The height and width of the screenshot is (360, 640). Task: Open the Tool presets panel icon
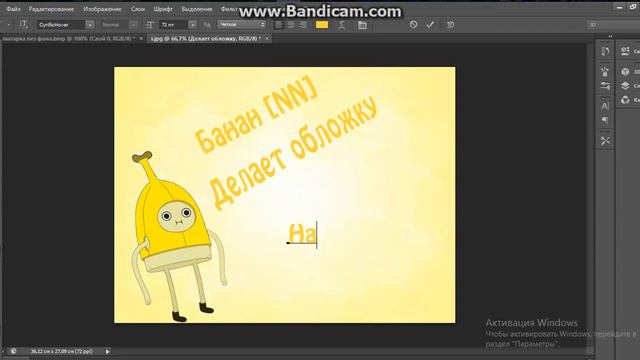point(605,140)
